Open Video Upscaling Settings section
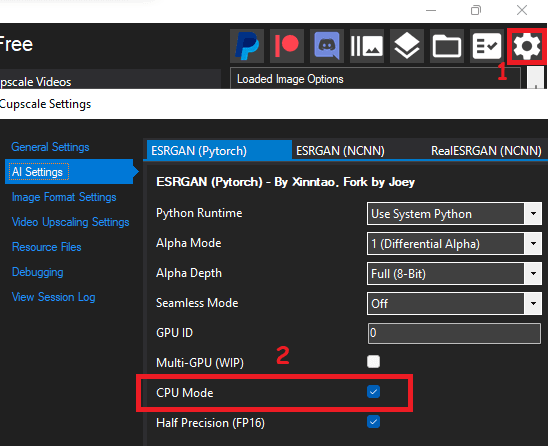This screenshot has height=446, width=548. pyautogui.click(x=71, y=222)
